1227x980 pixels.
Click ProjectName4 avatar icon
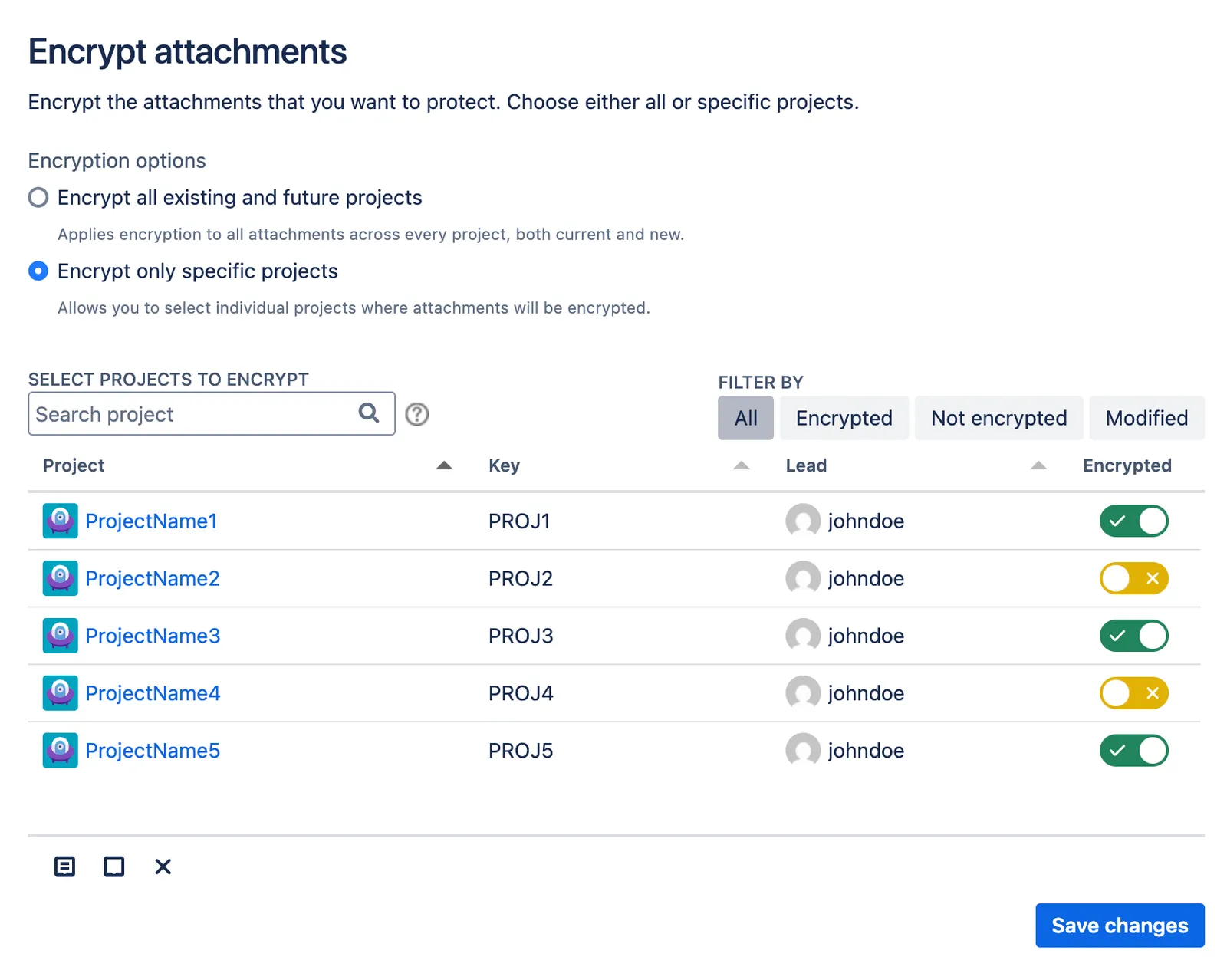pos(60,693)
